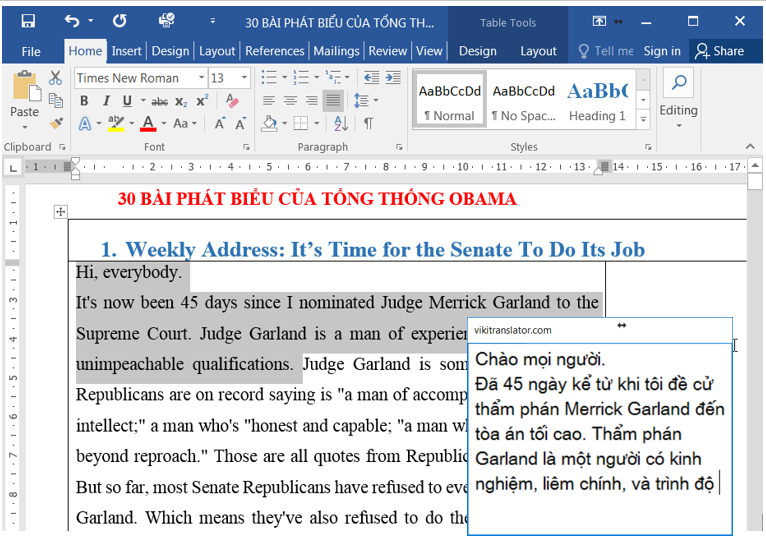Open the font name dropdown

click(x=201, y=78)
